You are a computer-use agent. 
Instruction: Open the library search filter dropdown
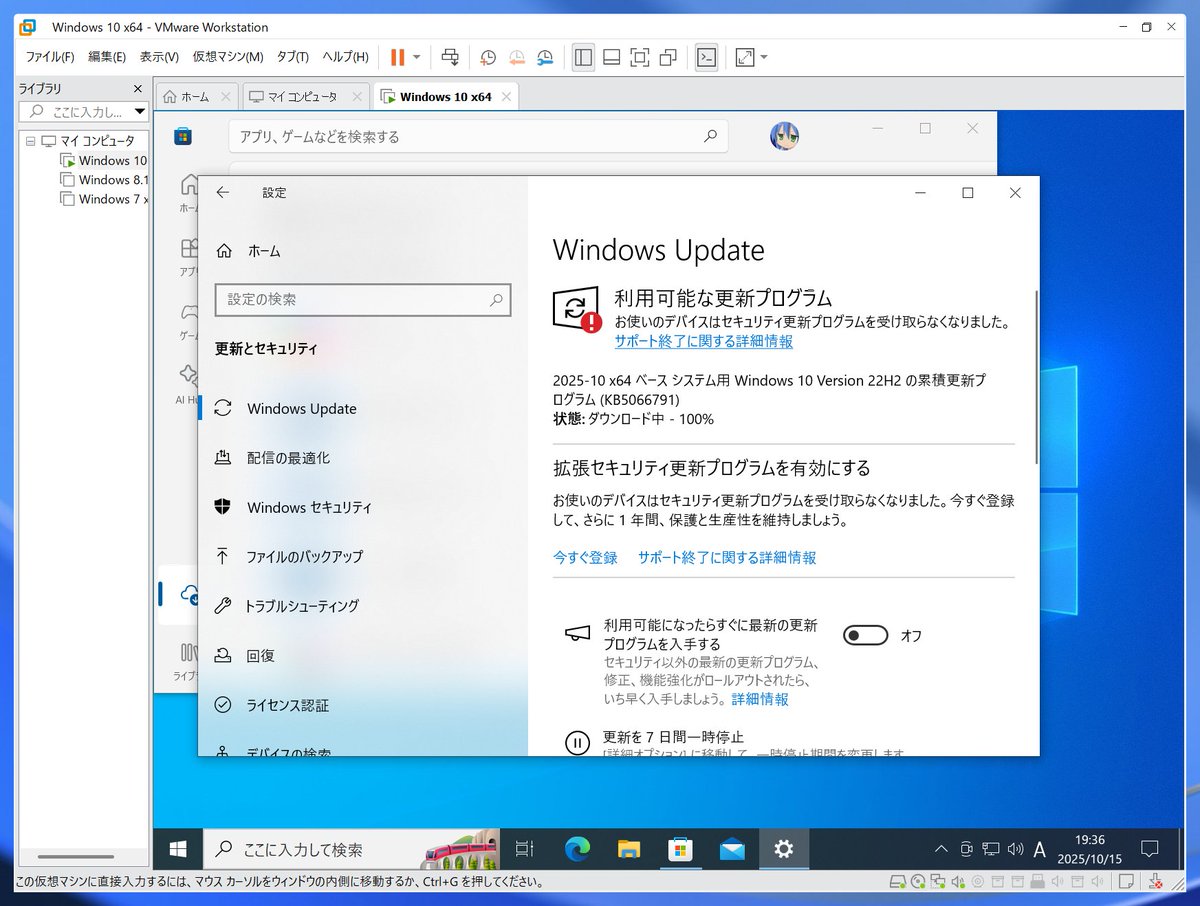[x=139, y=112]
